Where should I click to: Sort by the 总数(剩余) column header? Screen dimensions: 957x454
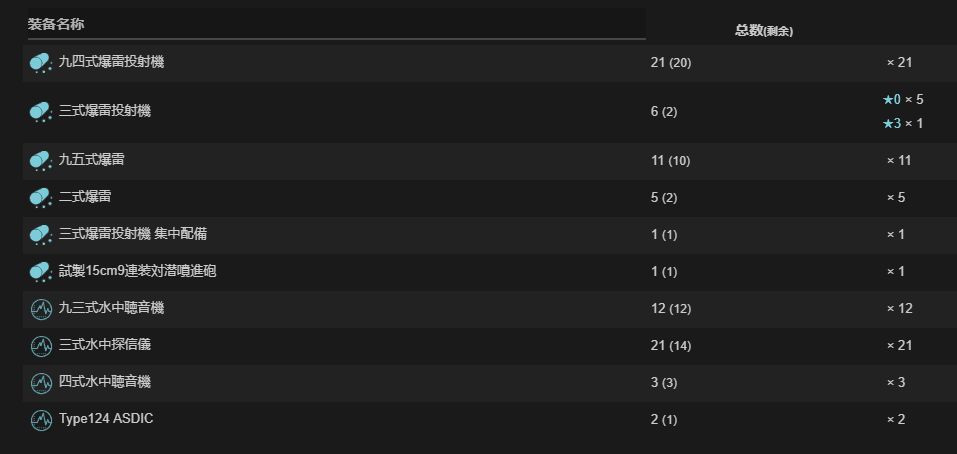pos(764,31)
